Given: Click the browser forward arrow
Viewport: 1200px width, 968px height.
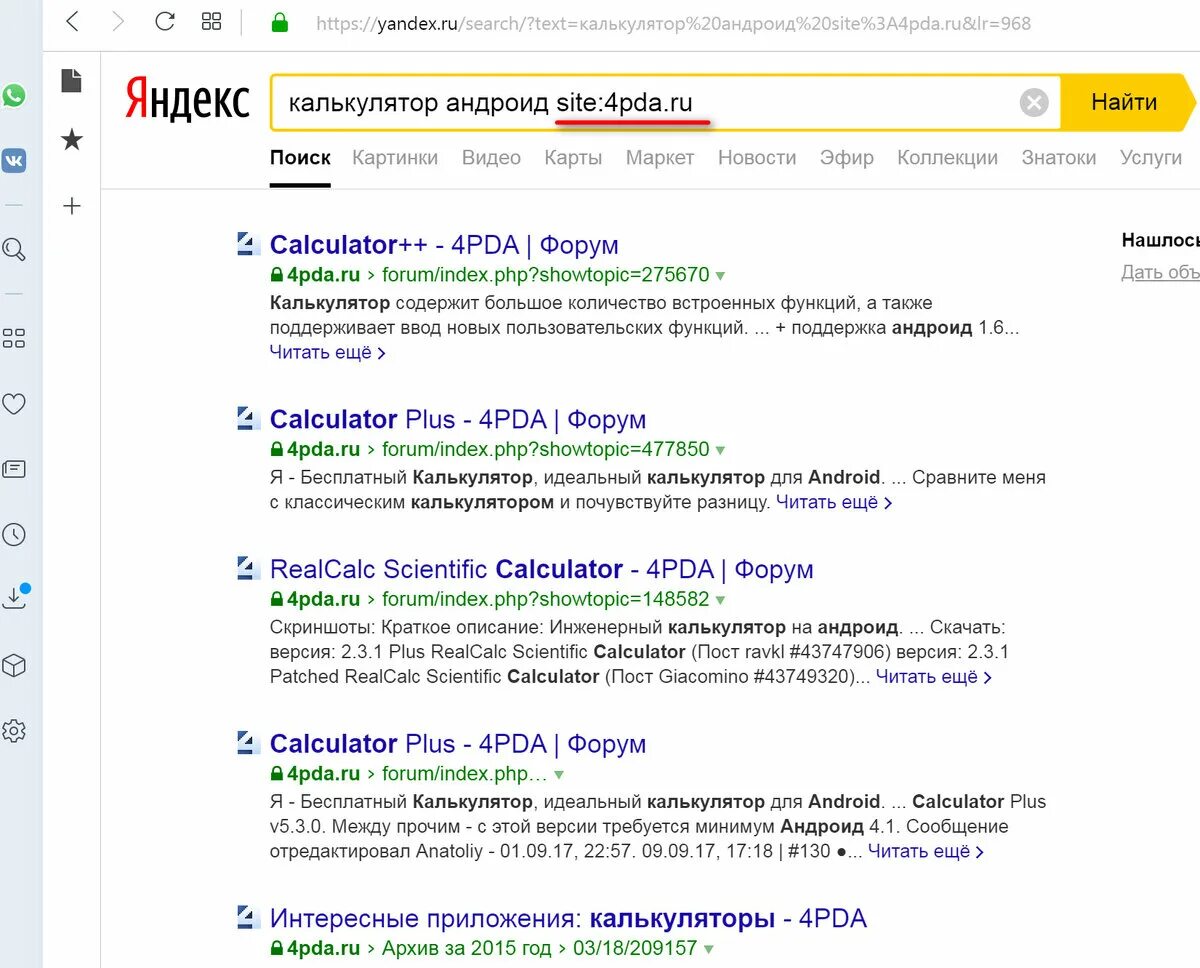Looking at the screenshot, I should click(118, 22).
